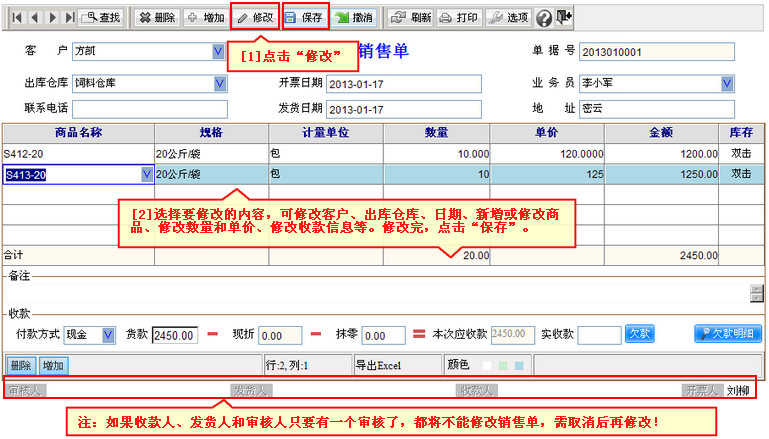Go to the previous record

click(34, 18)
